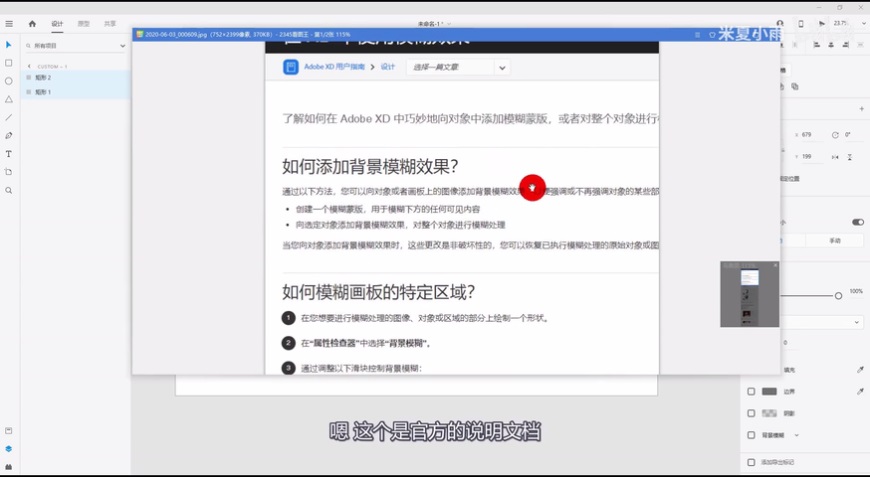
Task: Align selection to the left
Action: (817, 45)
